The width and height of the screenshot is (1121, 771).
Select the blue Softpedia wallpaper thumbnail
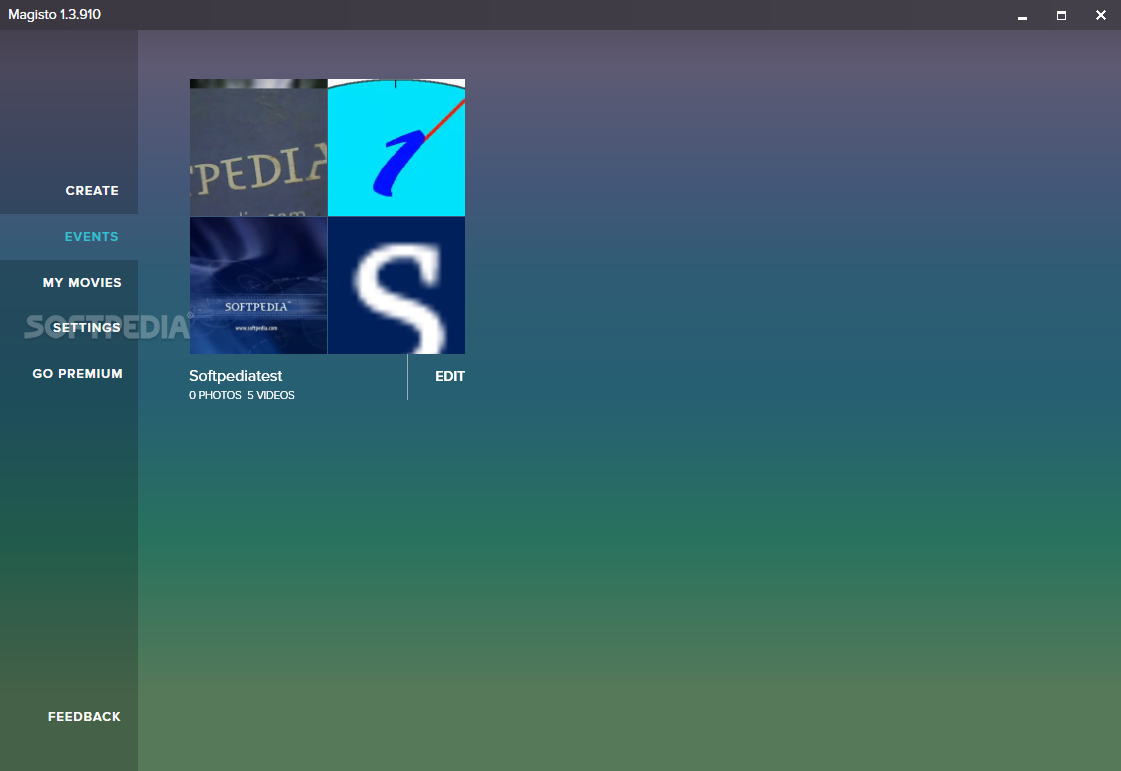click(x=258, y=285)
